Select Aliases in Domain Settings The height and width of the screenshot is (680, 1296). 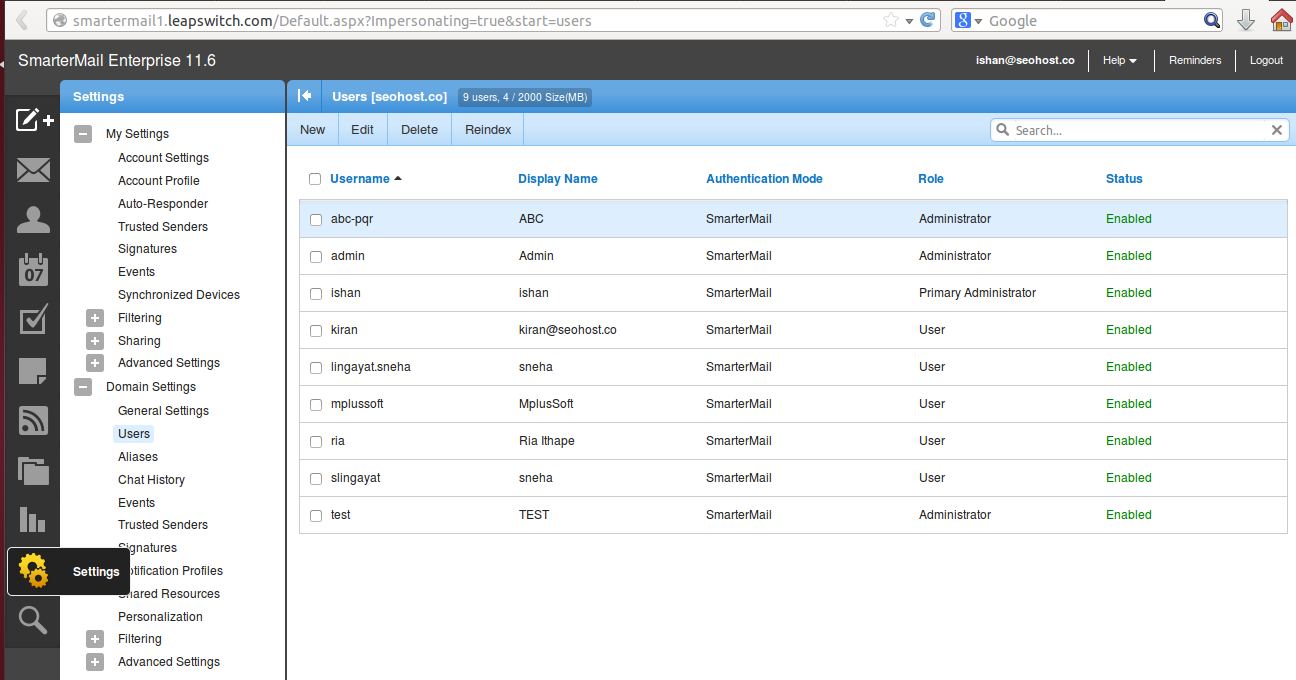(138, 457)
